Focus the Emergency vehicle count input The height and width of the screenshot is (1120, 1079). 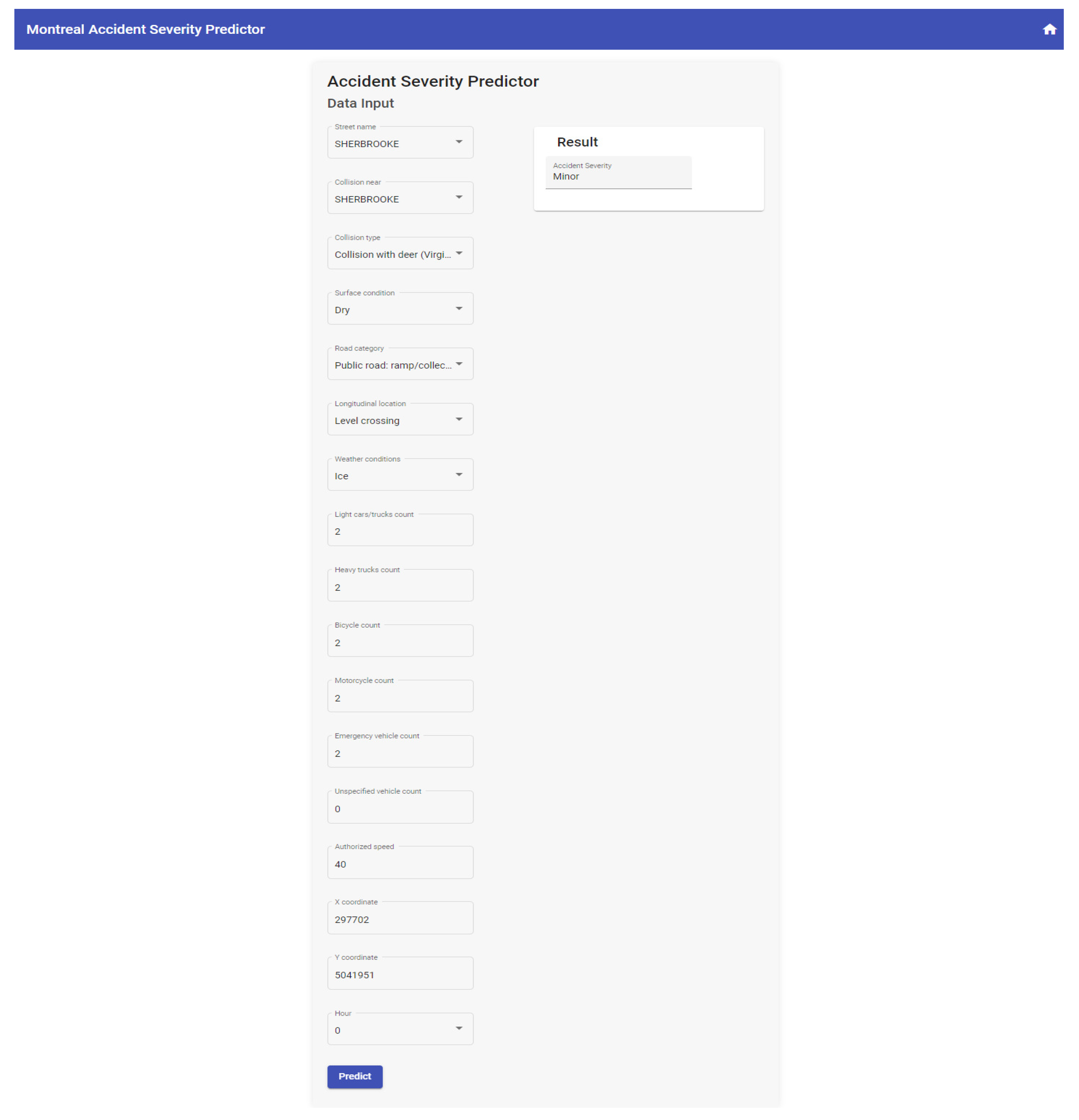[400, 753]
